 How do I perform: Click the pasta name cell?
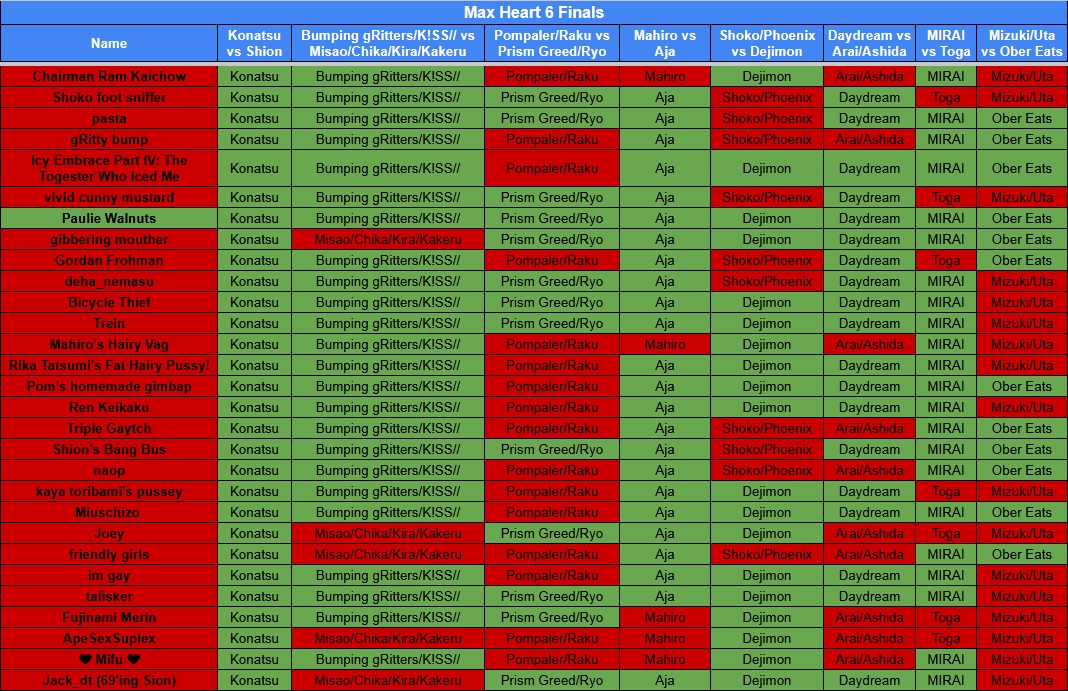(x=109, y=118)
